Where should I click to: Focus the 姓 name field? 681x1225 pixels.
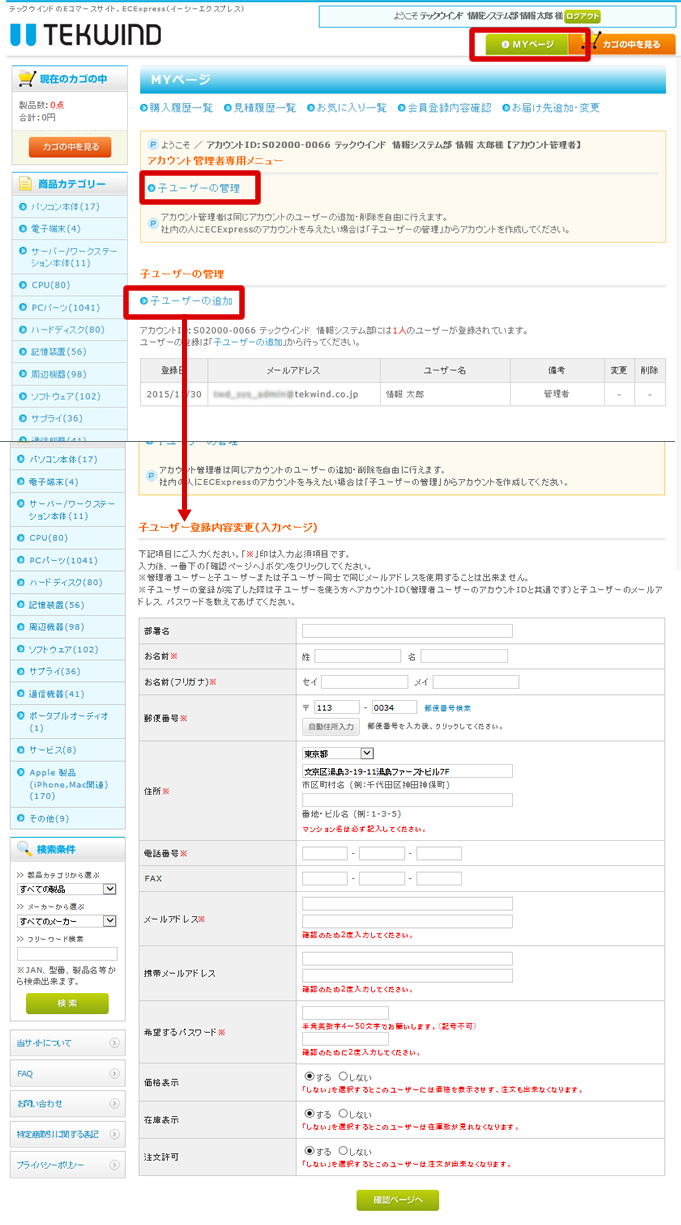pyautogui.click(x=357, y=656)
